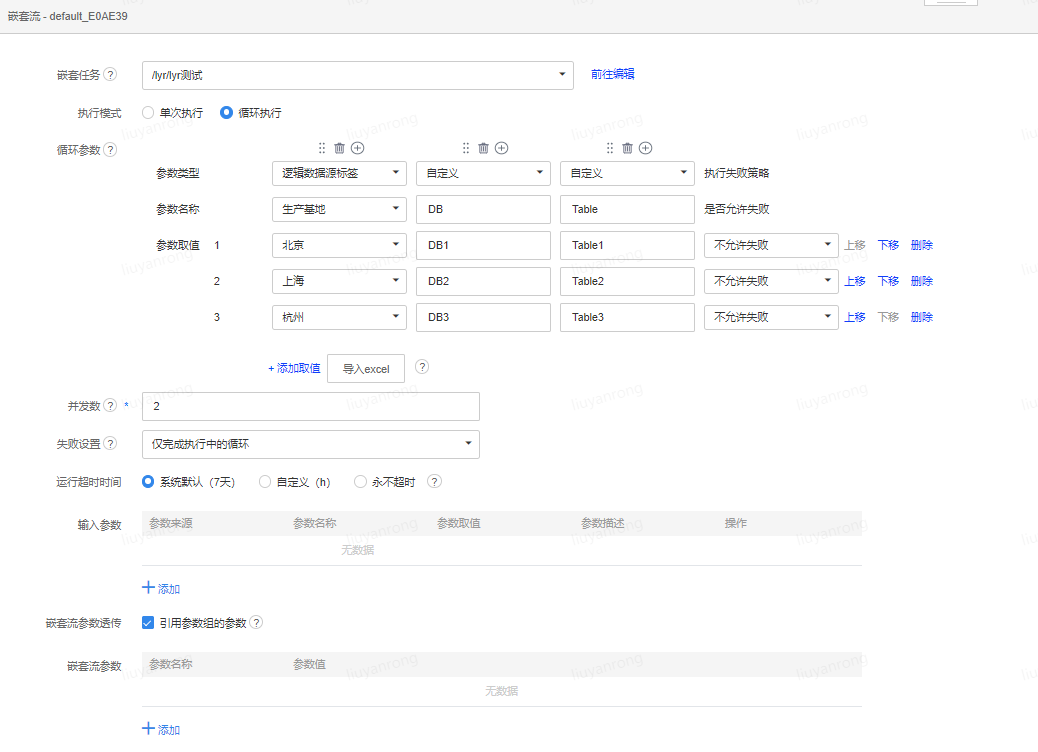Click the 导入excel button

(366, 369)
